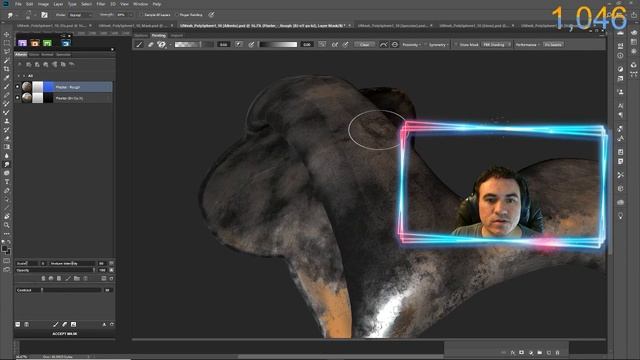The height and width of the screenshot is (360, 640).
Task: Select the Smudge finger tool in the toolbar
Action: pos(7,164)
